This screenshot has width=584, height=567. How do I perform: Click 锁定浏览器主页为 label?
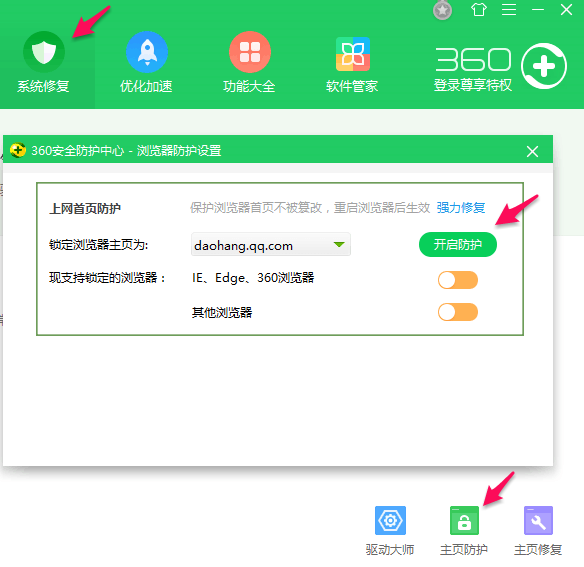pyautogui.click(x=99, y=245)
